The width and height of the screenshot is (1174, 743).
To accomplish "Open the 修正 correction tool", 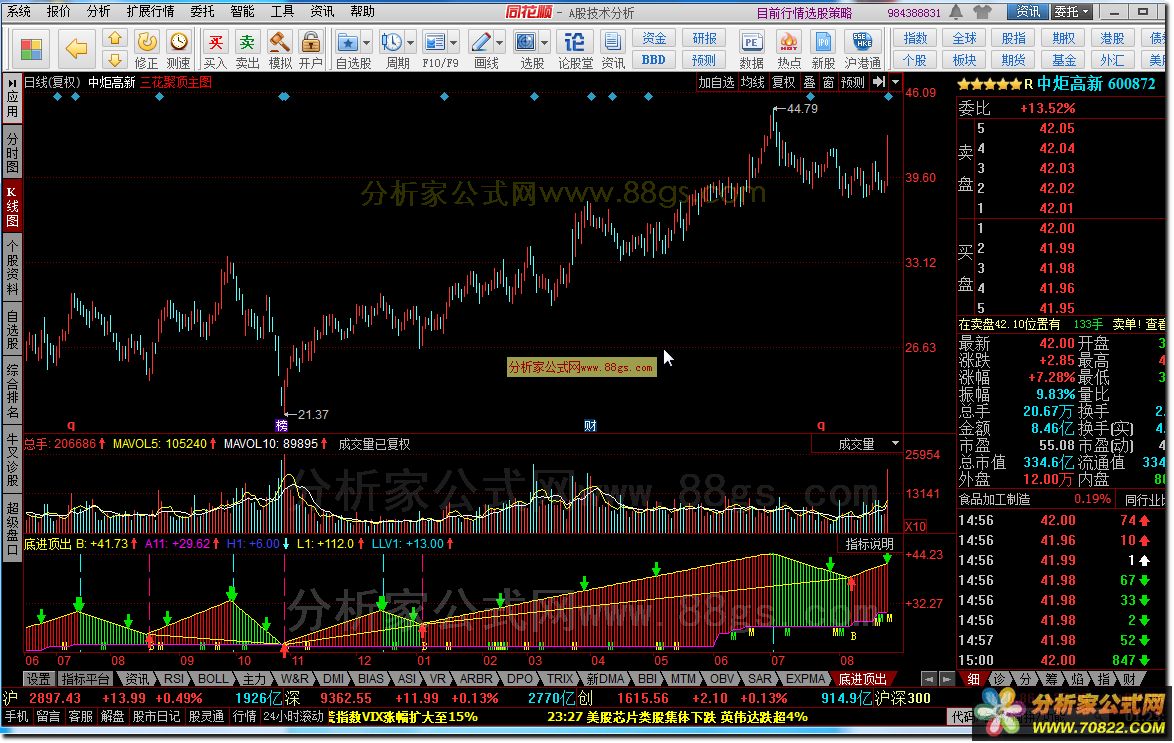I will coord(147,49).
